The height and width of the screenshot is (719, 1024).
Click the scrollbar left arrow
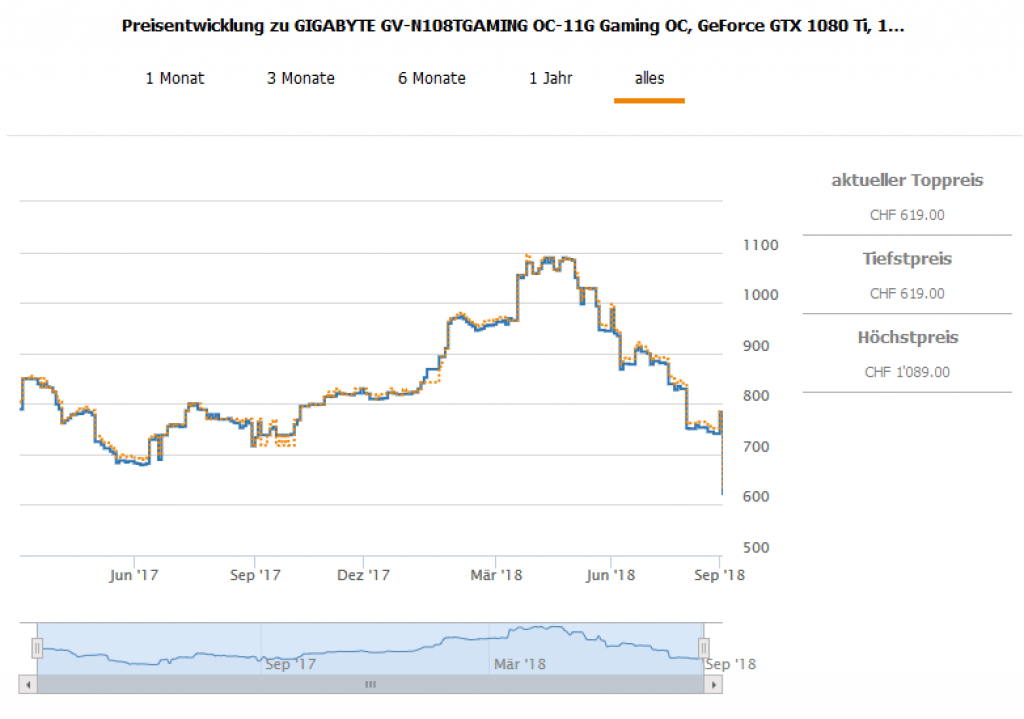click(x=27, y=685)
